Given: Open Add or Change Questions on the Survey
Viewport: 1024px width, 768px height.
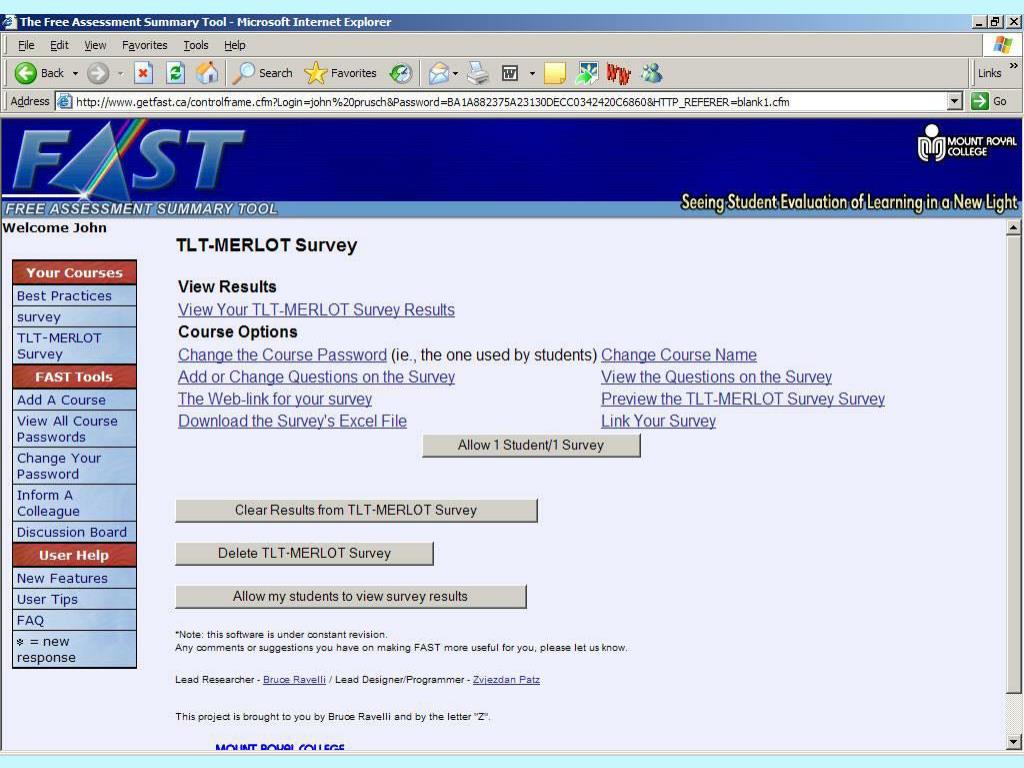Looking at the screenshot, I should coord(316,377).
